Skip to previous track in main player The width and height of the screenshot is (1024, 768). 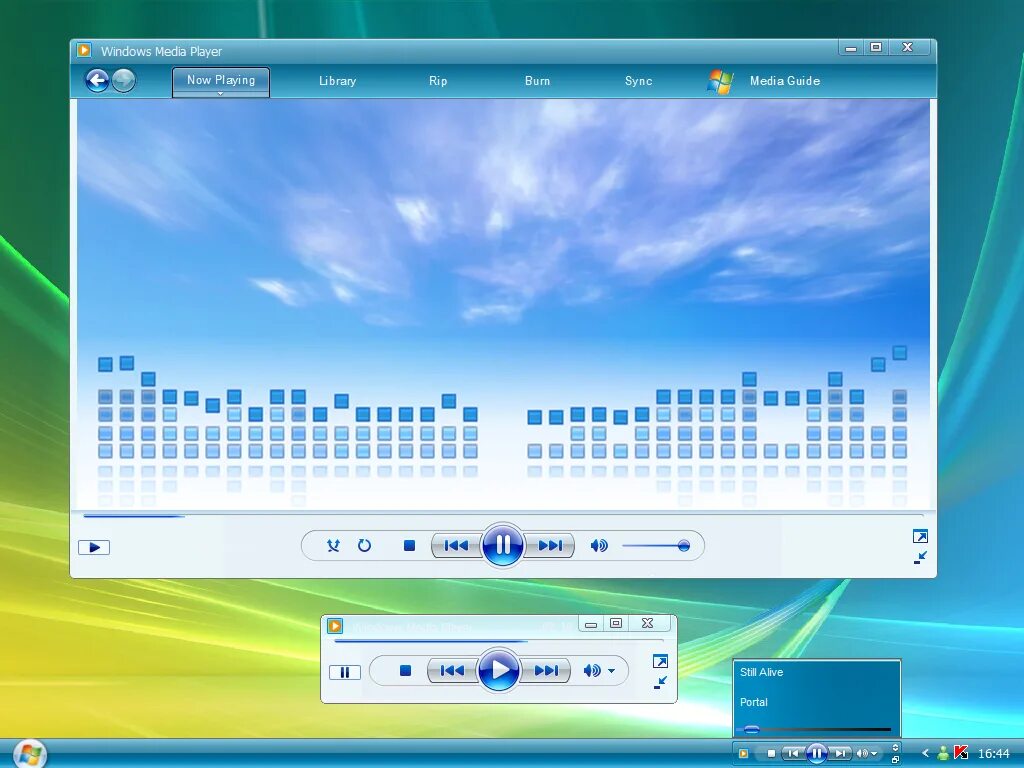click(456, 545)
